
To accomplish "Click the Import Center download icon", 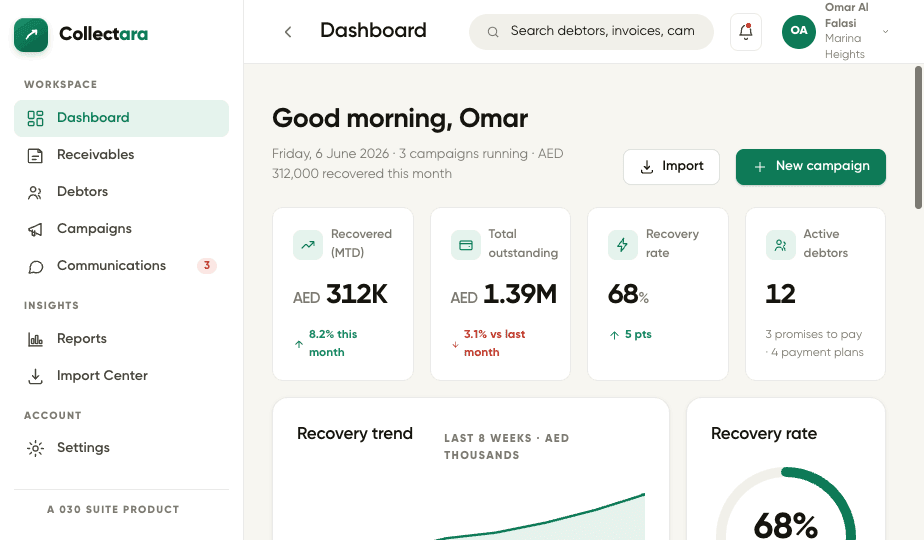I will tap(35, 376).
